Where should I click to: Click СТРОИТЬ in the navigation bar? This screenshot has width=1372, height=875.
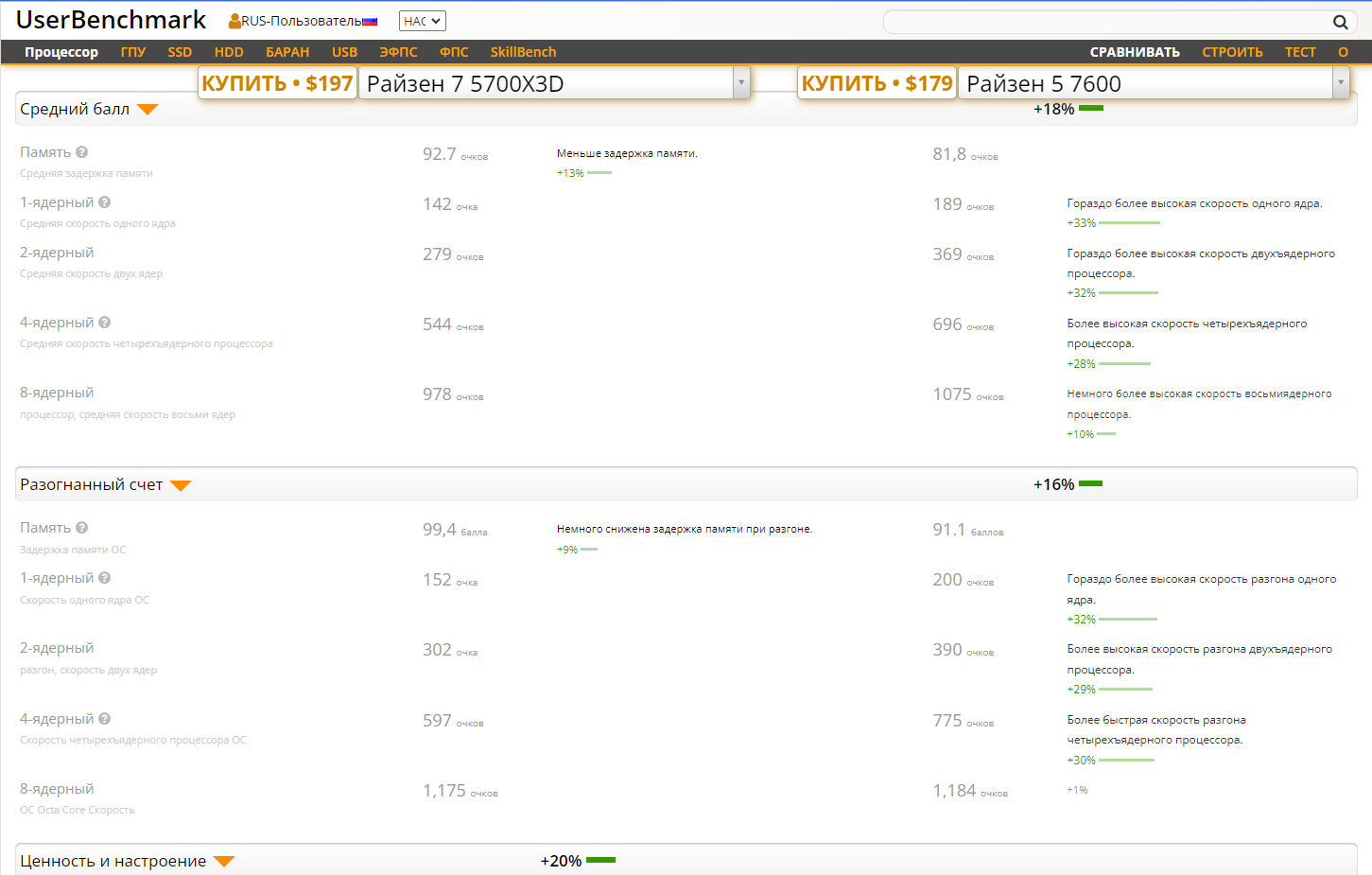1232,52
